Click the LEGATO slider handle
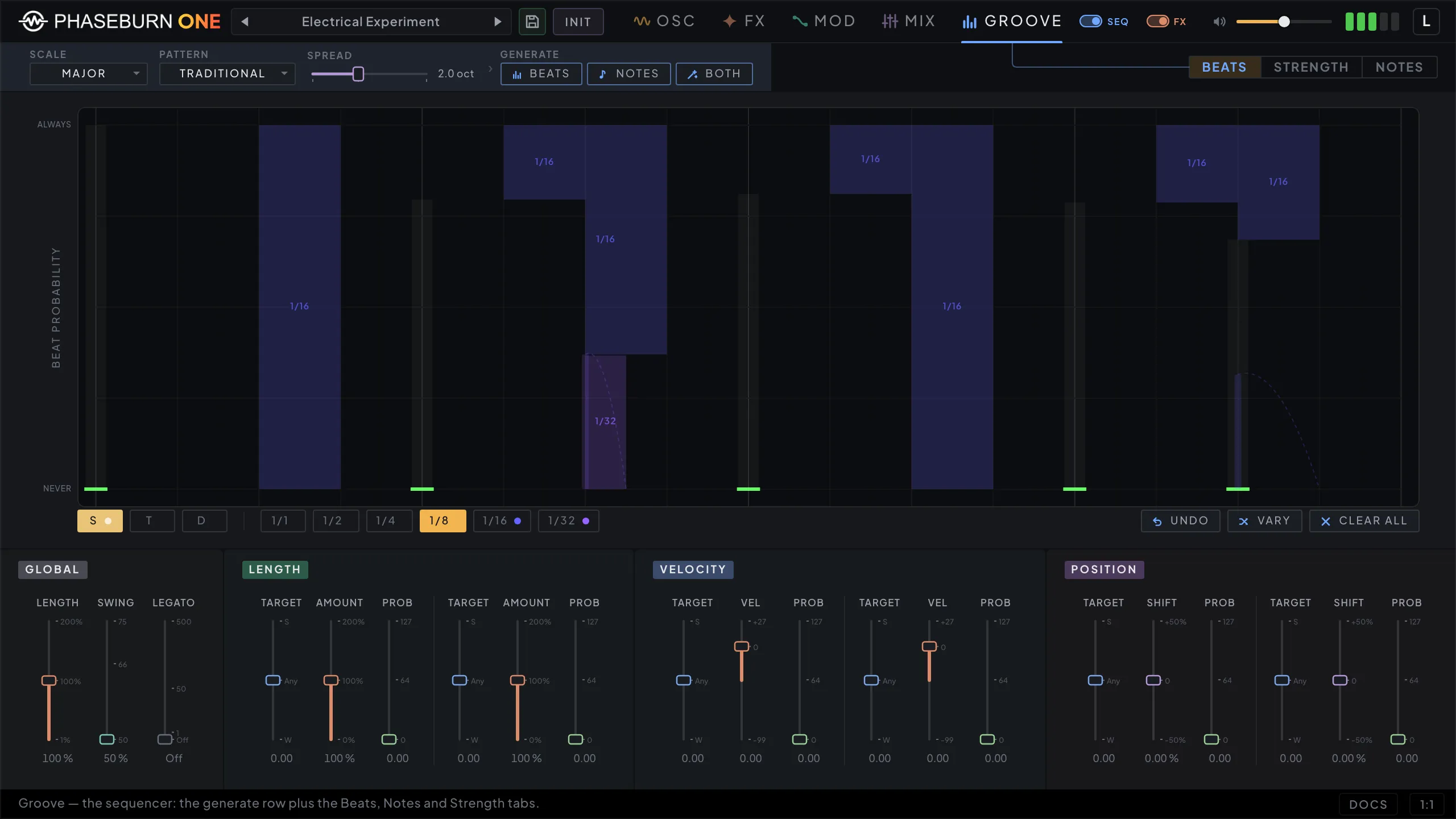 pyautogui.click(x=165, y=739)
